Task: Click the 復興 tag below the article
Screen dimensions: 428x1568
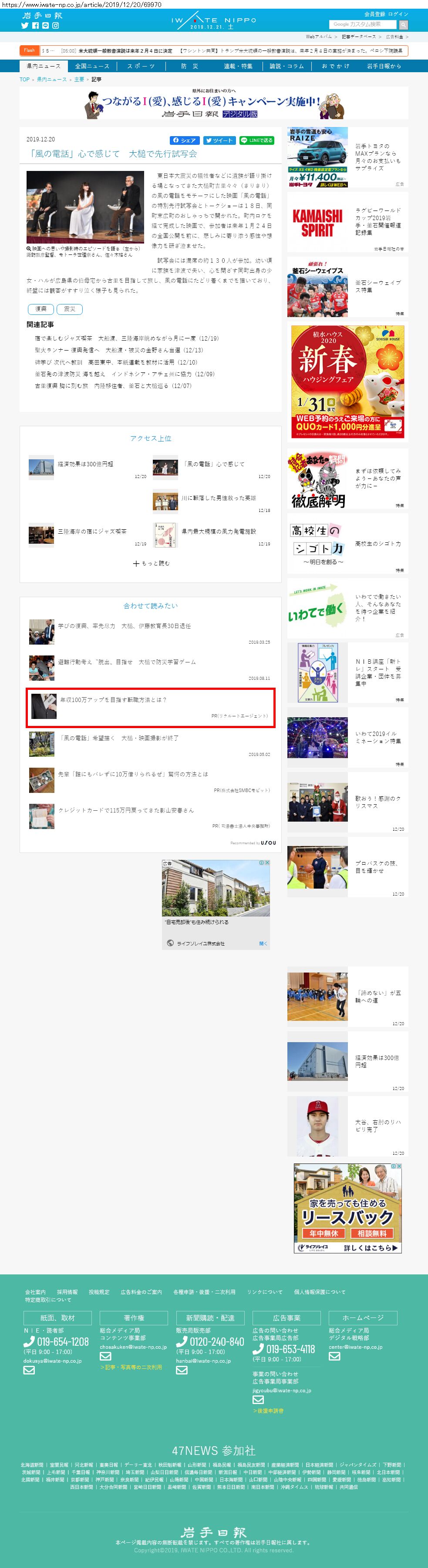Action: click(41, 309)
